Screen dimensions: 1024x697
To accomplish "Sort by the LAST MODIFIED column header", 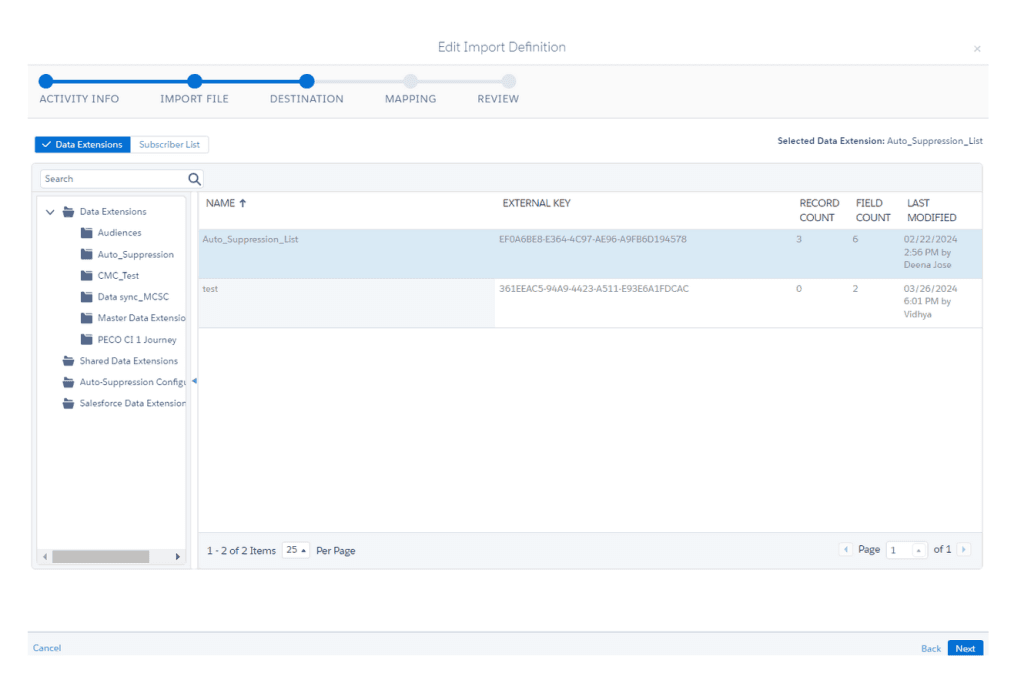I will pyautogui.click(x=931, y=210).
